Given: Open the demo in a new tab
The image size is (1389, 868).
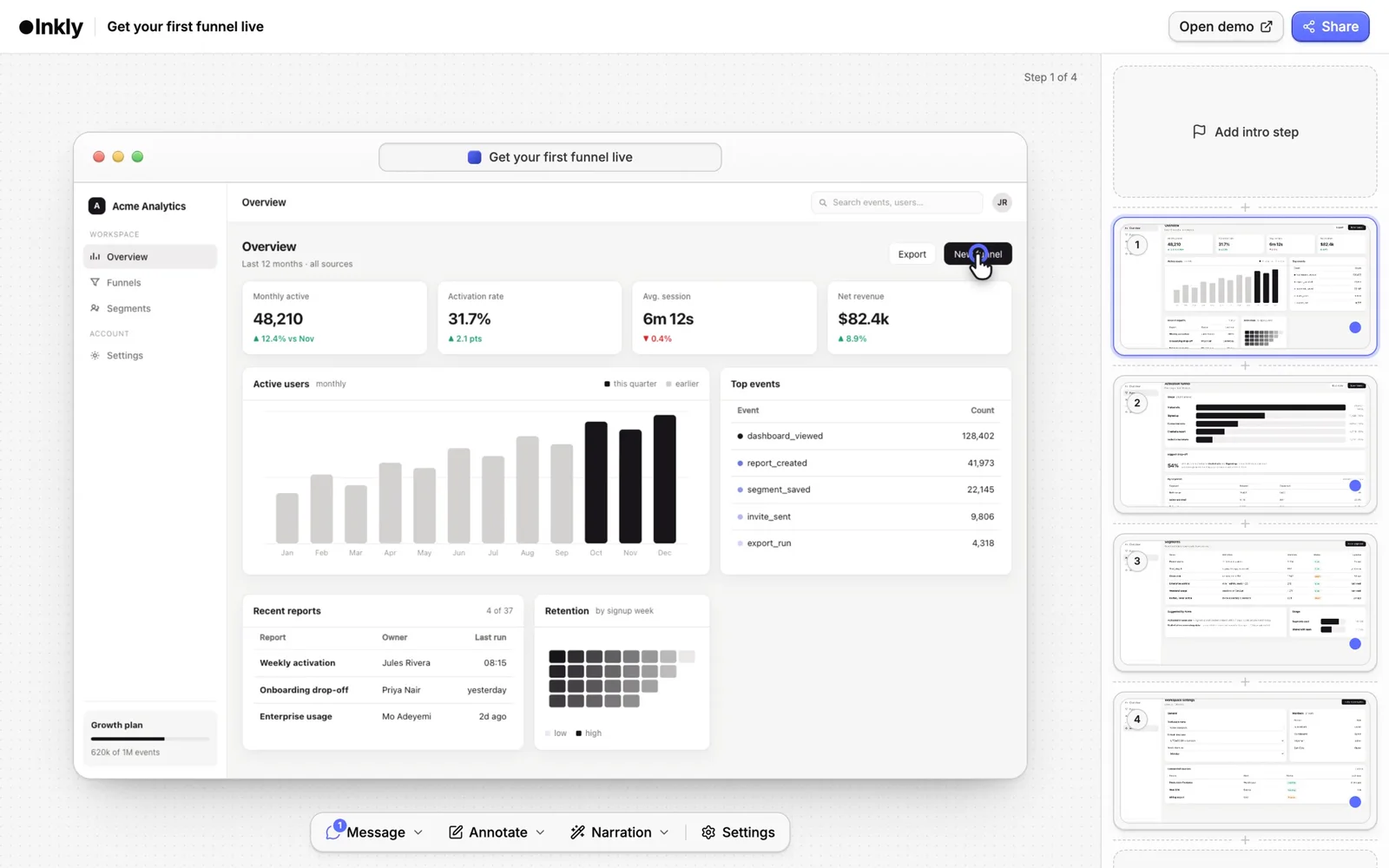Looking at the screenshot, I should [1225, 27].
